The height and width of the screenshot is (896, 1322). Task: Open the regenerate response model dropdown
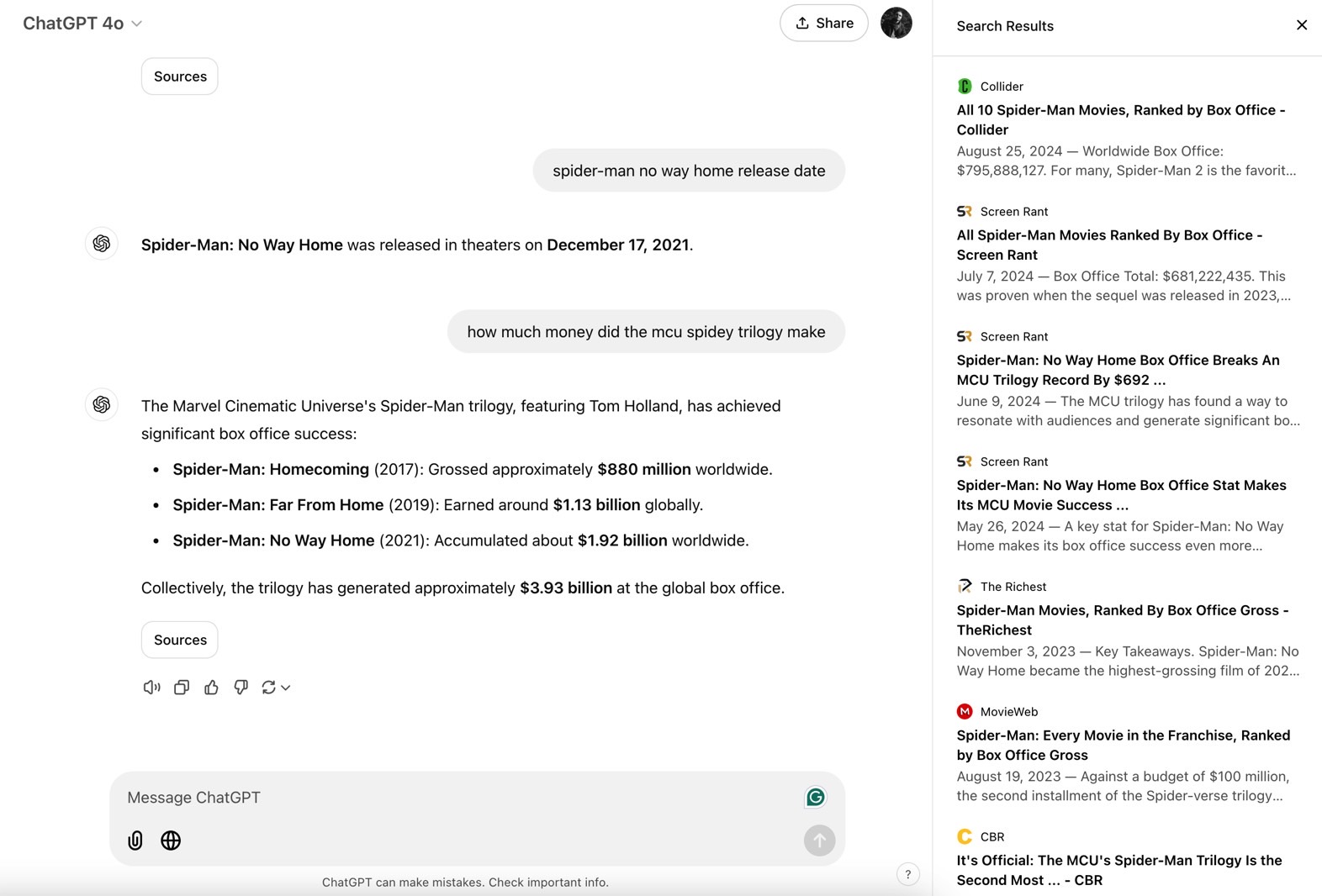[x=276, y=688]
